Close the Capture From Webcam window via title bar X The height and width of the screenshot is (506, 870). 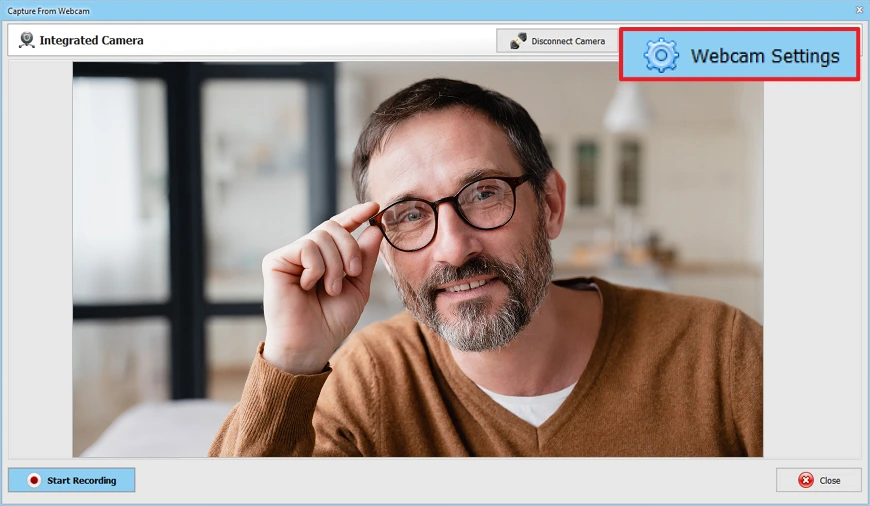[859, 10]
